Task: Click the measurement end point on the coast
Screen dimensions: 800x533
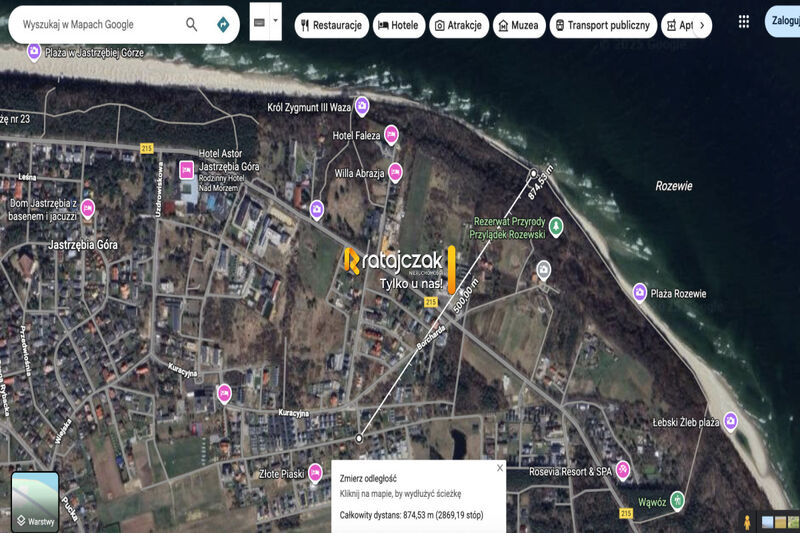Action: click(x=534, y=173)
